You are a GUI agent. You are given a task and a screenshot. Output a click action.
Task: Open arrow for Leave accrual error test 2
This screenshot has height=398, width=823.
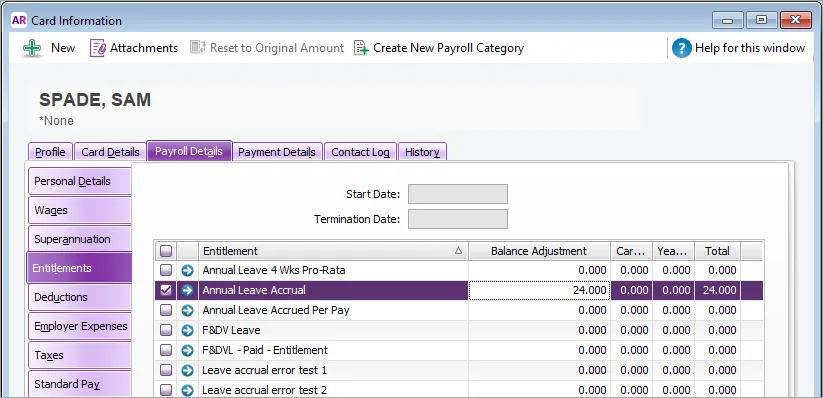[x=187, y=390]
